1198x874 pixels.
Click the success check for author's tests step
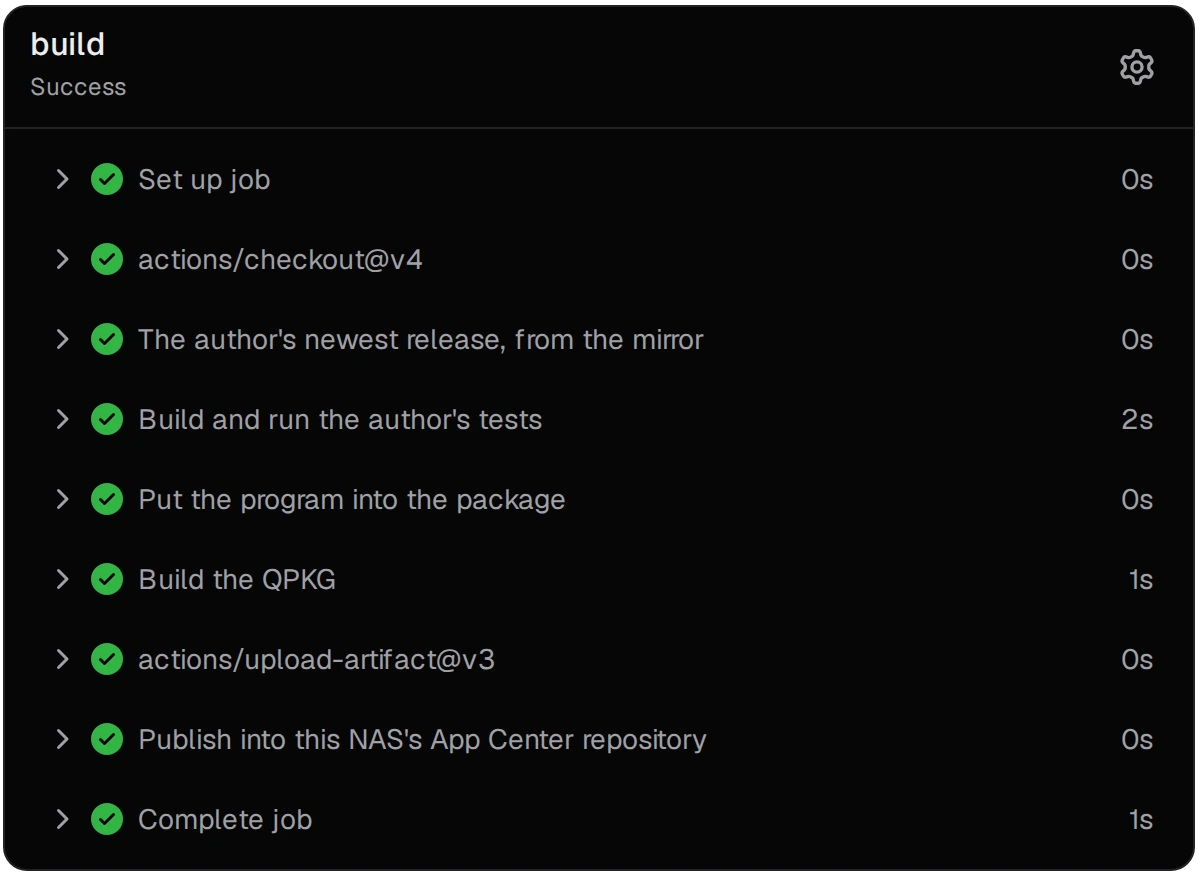[107, 419]
